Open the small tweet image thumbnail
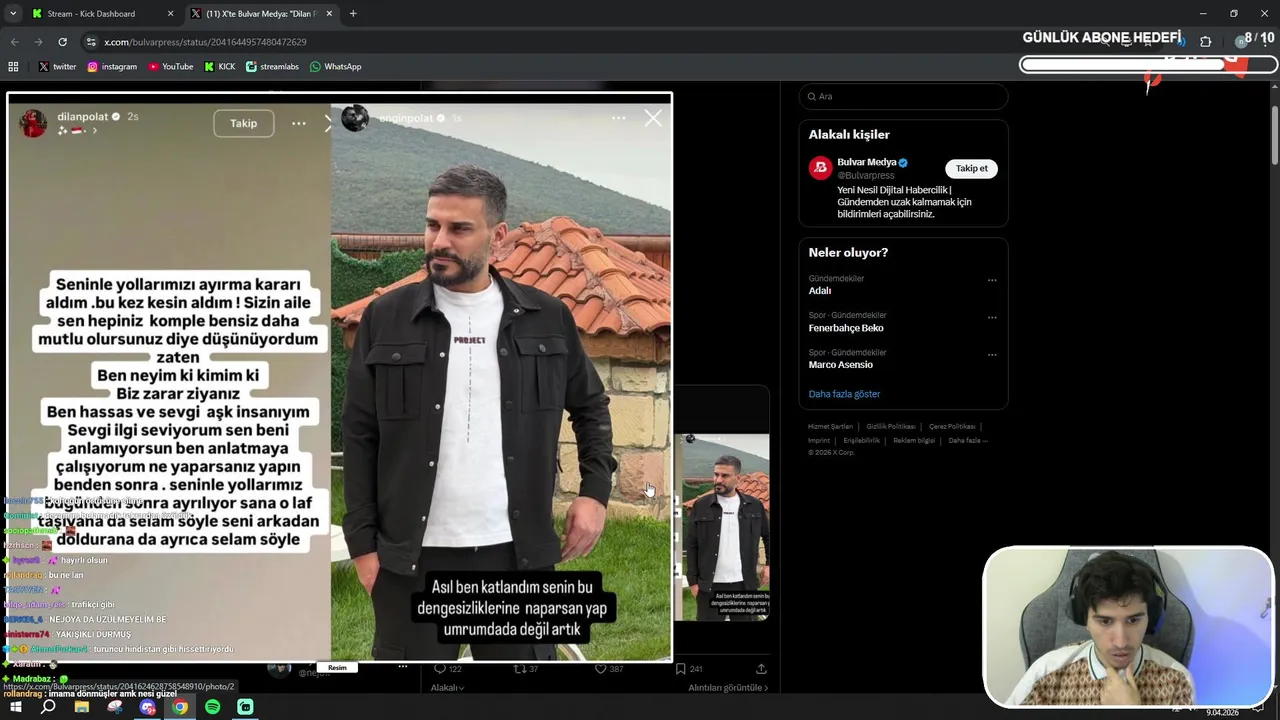This screenshot has height=720, width=1280. click(x=722, y=527)
